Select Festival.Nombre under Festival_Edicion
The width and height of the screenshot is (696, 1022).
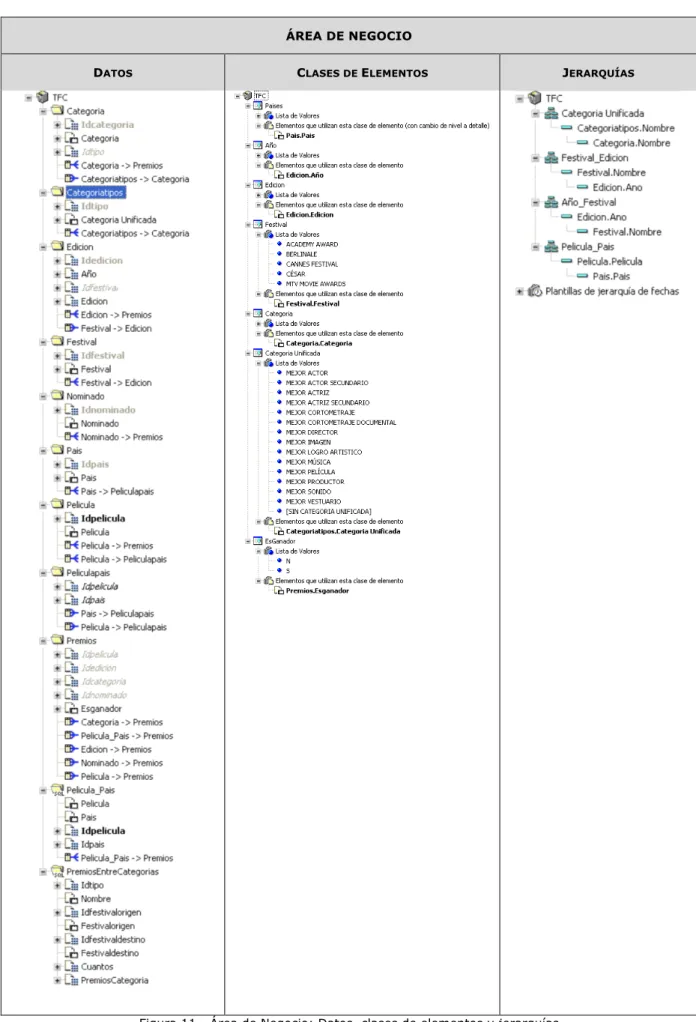point(611,172)
